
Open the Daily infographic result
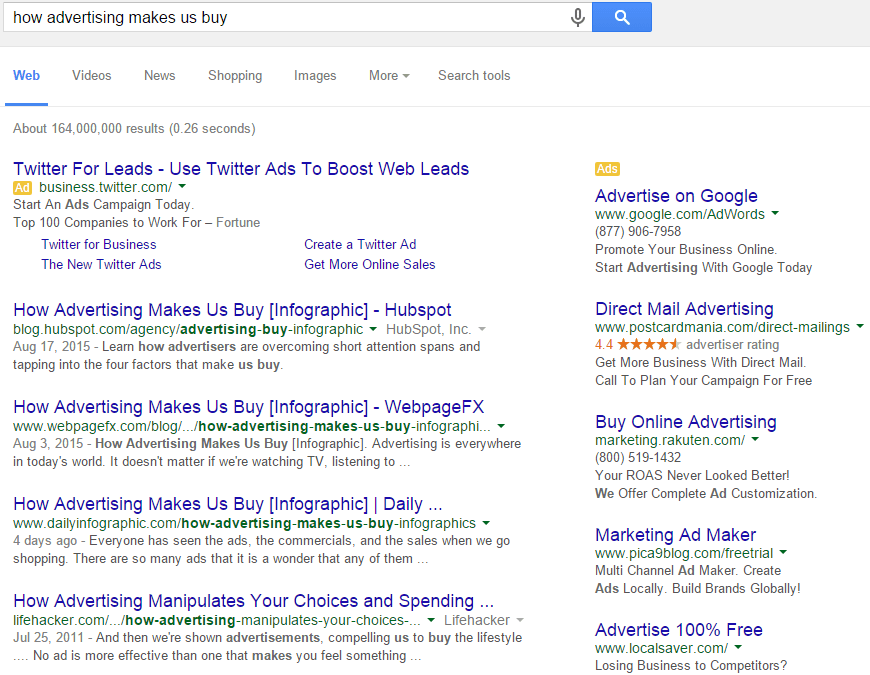(x=227, y=504)
